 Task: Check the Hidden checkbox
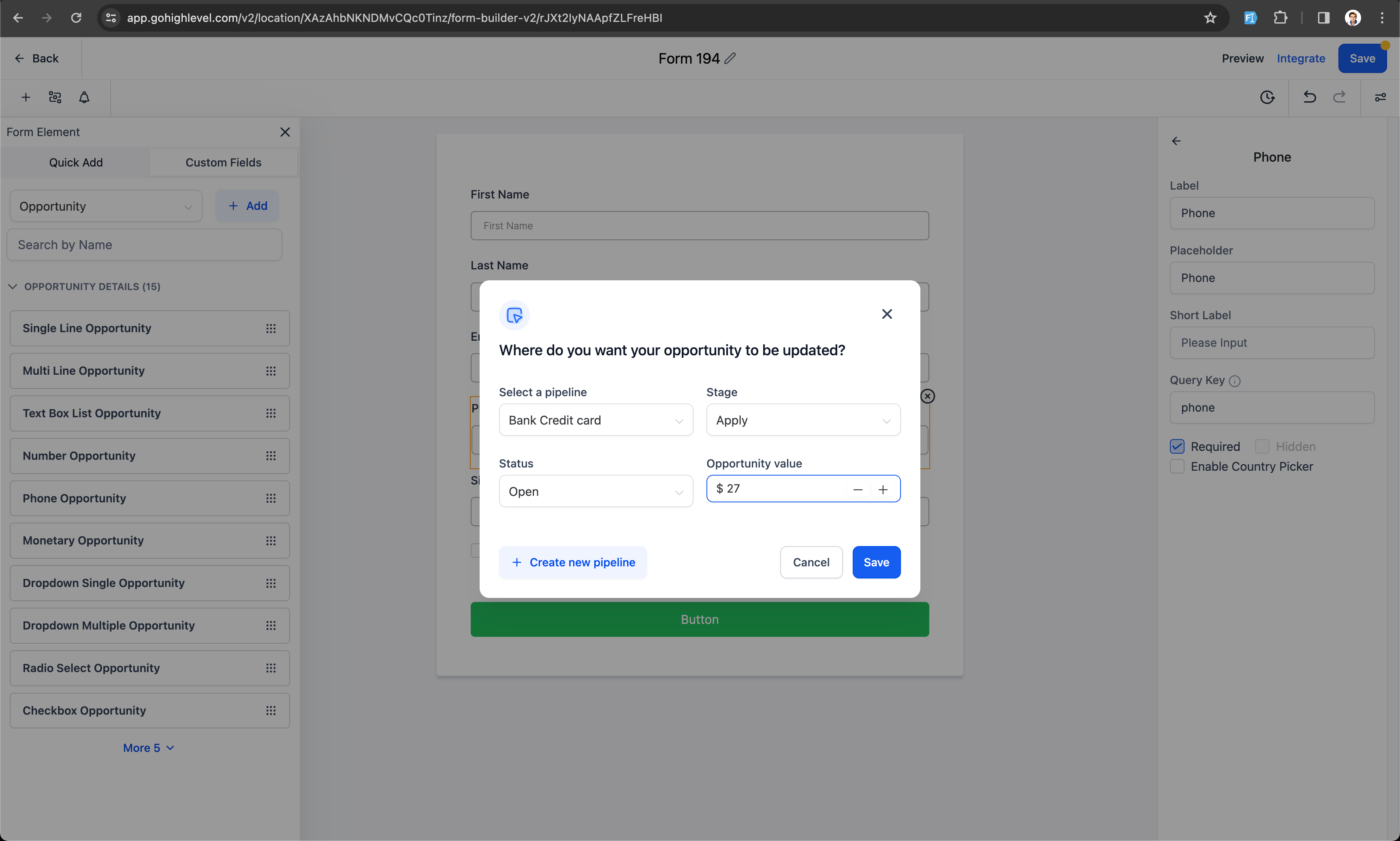click(x=1262, y=446)
